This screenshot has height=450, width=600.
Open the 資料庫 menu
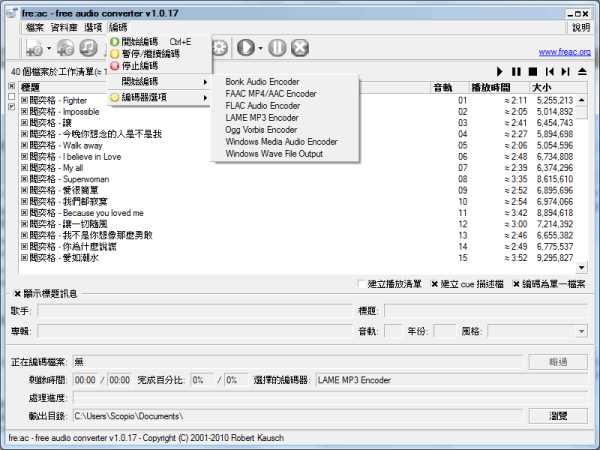pyautogui.click(x=64, y=28)
